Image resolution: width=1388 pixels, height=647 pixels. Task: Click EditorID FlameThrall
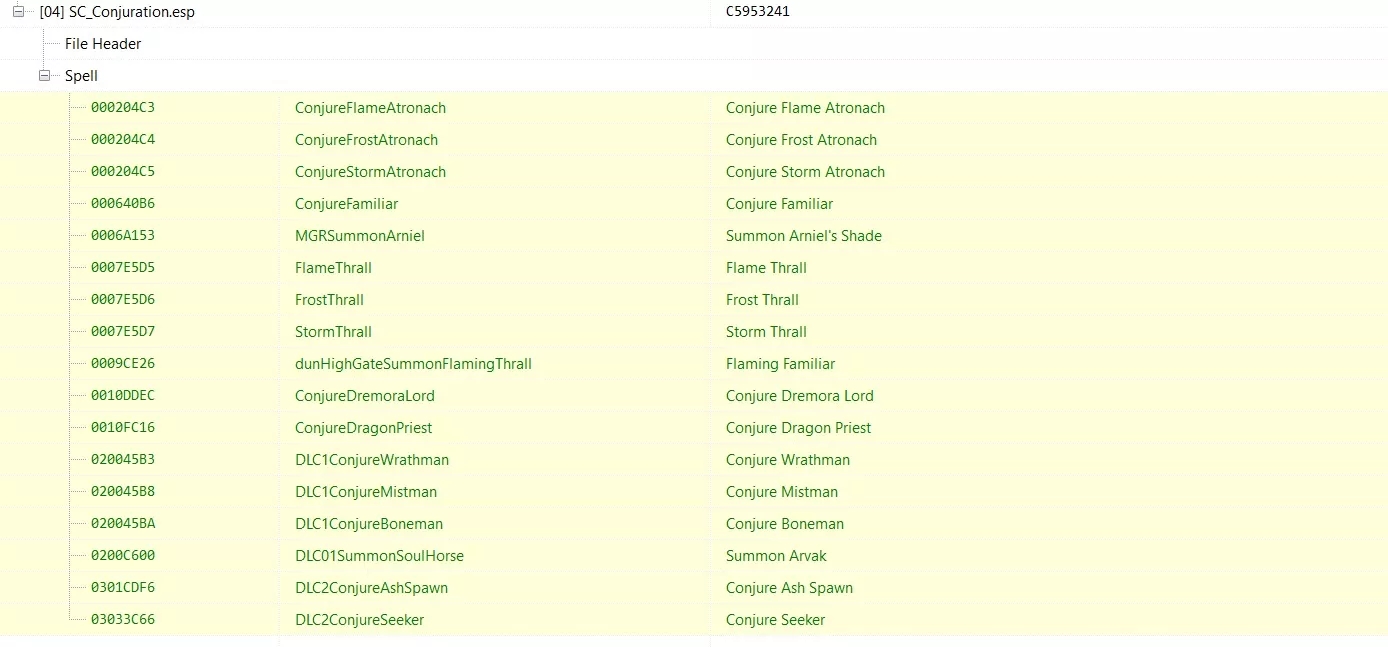pos(333,268)
